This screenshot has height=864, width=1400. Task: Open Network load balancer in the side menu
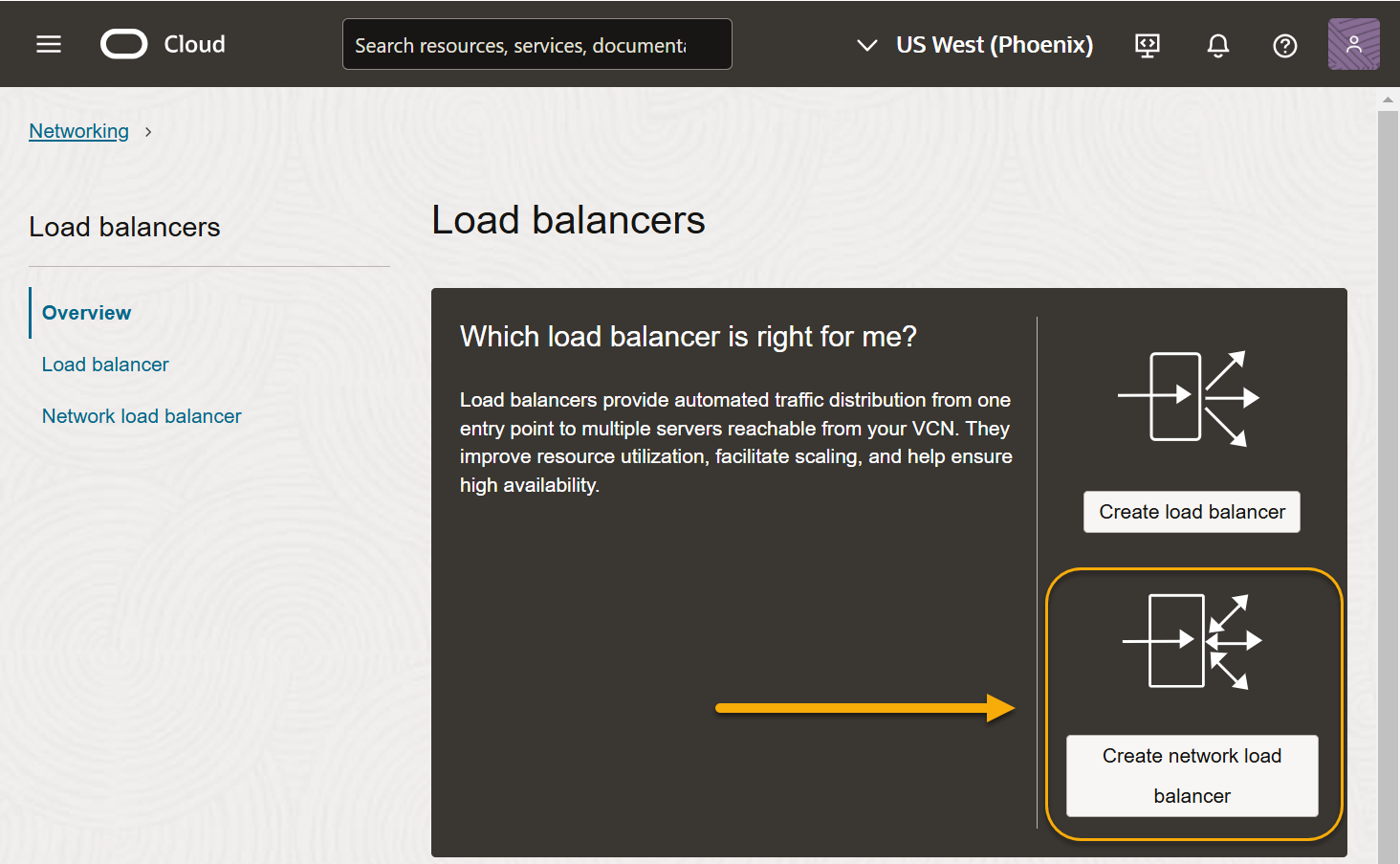point(142,416)
